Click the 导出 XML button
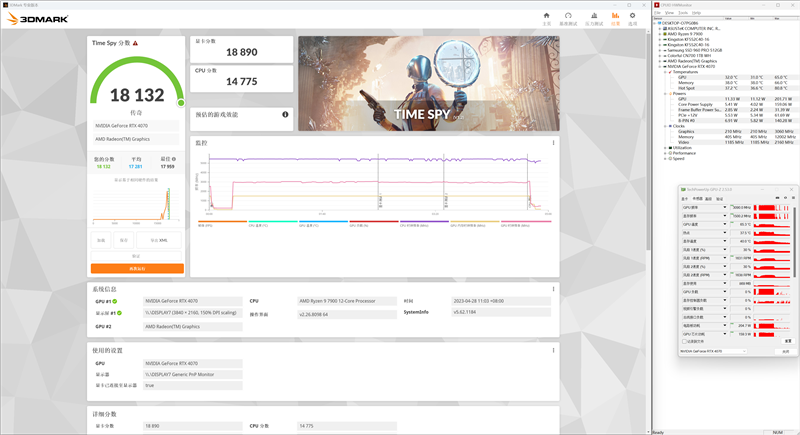This screenshot has height=435, width=800. tap(159, 240)
